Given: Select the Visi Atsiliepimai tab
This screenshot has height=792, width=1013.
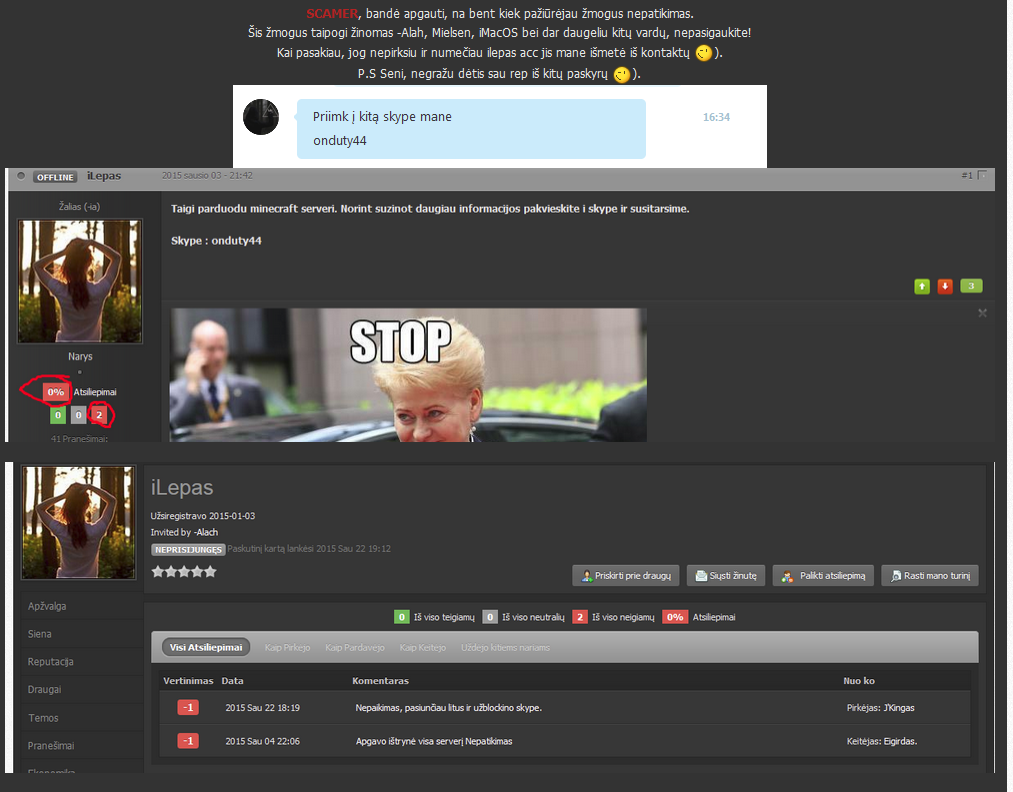Looking at the screenshot, I should tap(205, 647).
